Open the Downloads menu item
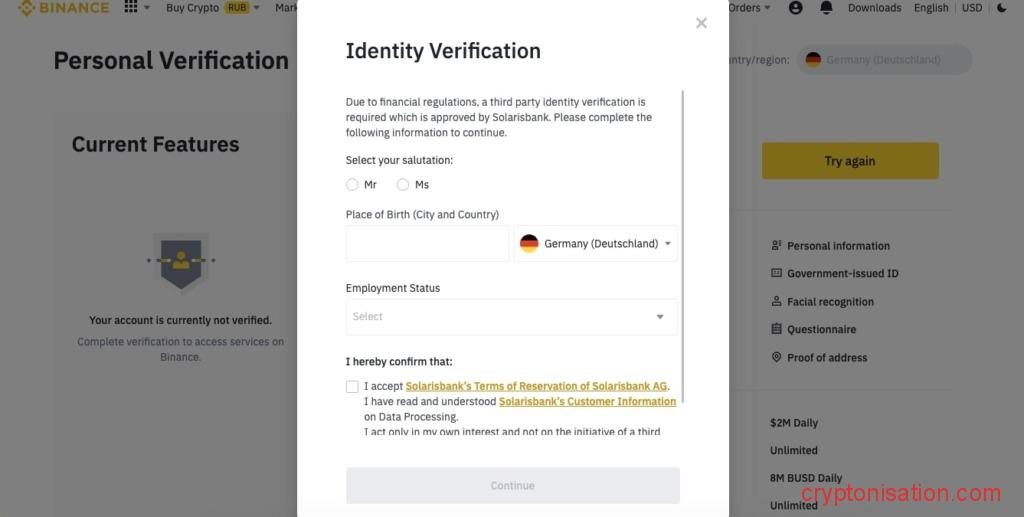Screen dimensions: 1024x517 [x=874, y=8]
